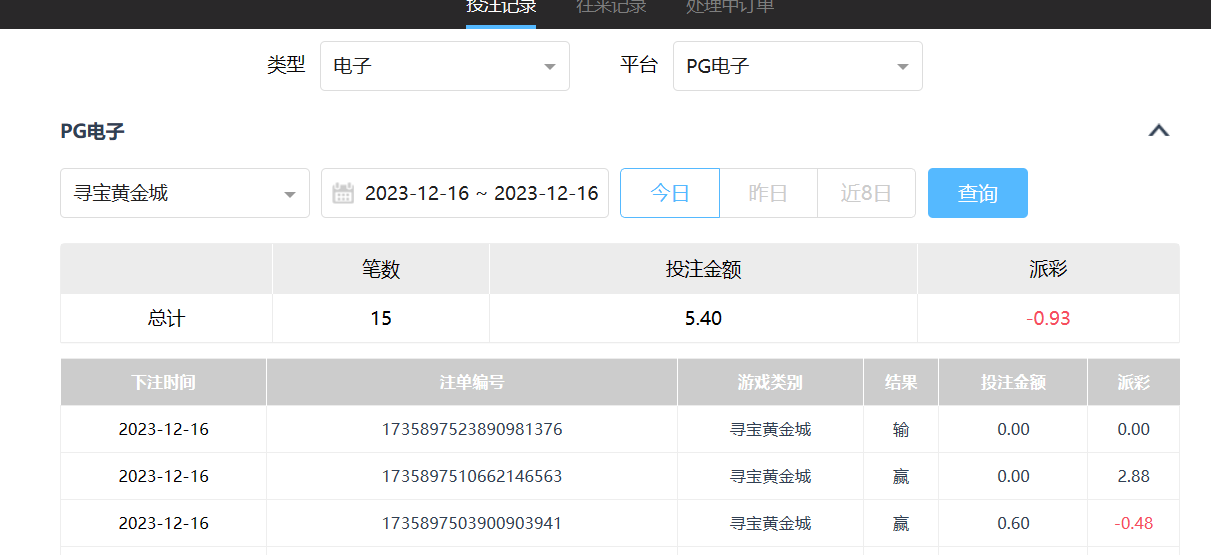
Task: Click the 查询 search button
Action: (x=978, y=193)
